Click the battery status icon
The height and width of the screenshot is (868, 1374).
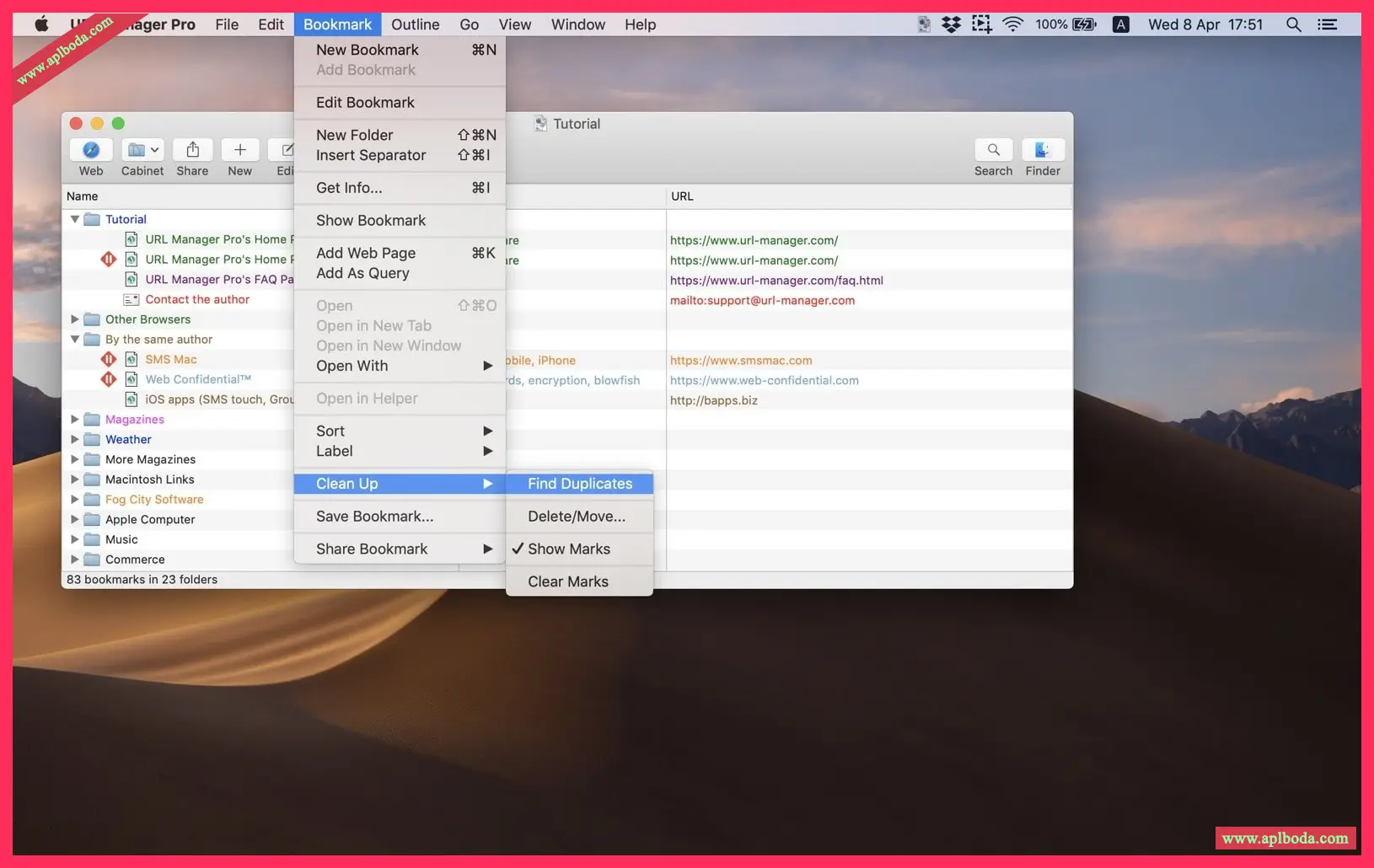click(x=1084, y=24)
